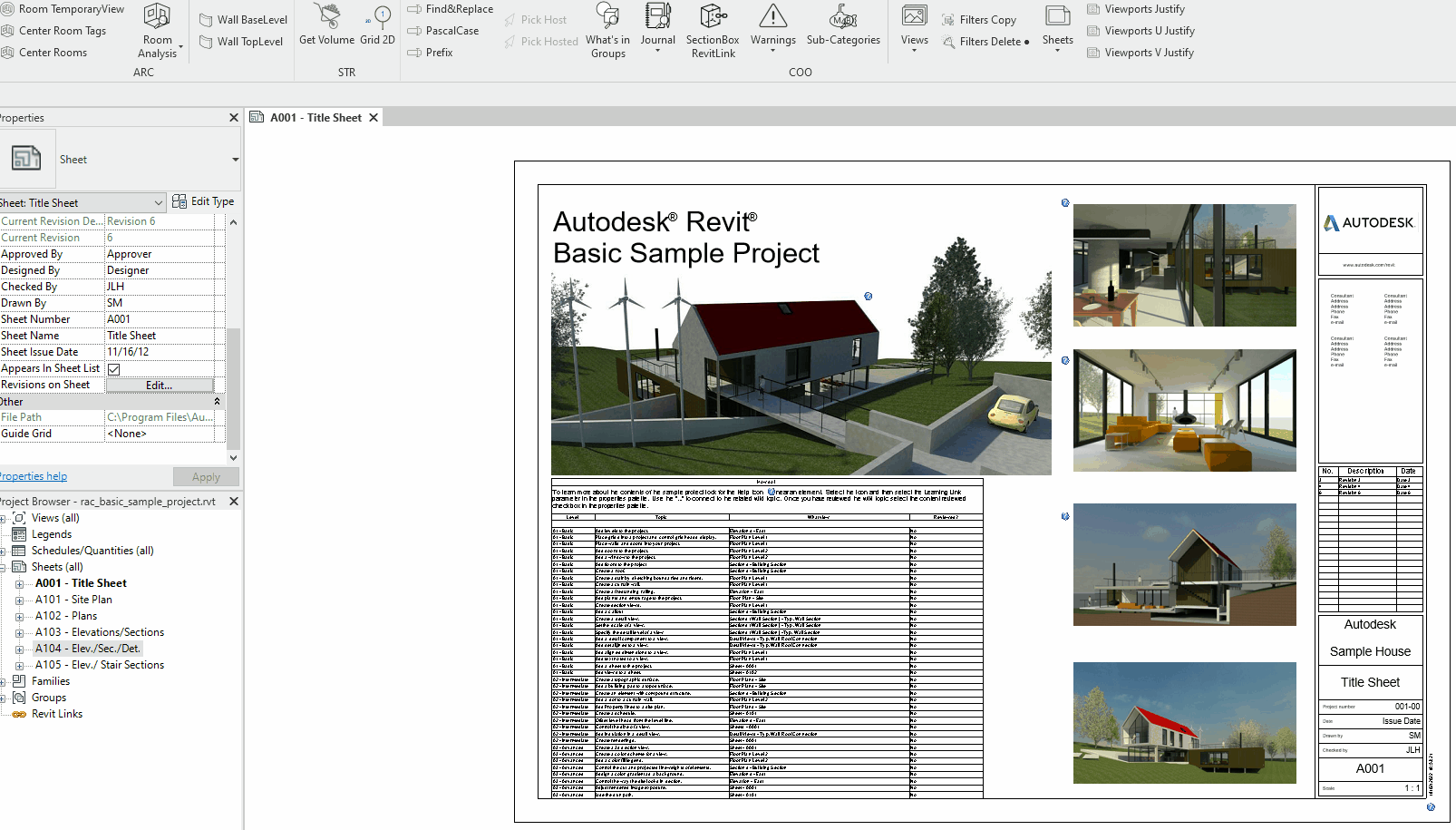The image size is (1456, 830).
Task: Click the Properties panel scrollbar up arrow
Action: coord(233,222)
